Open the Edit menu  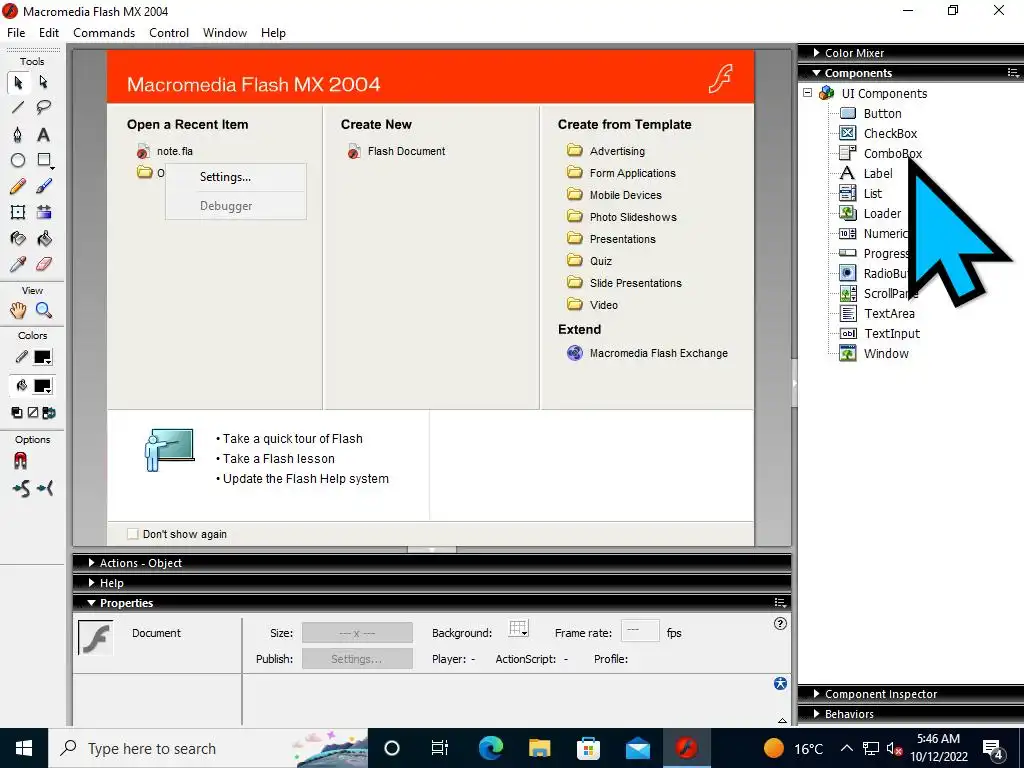click(x=49, y=33)
